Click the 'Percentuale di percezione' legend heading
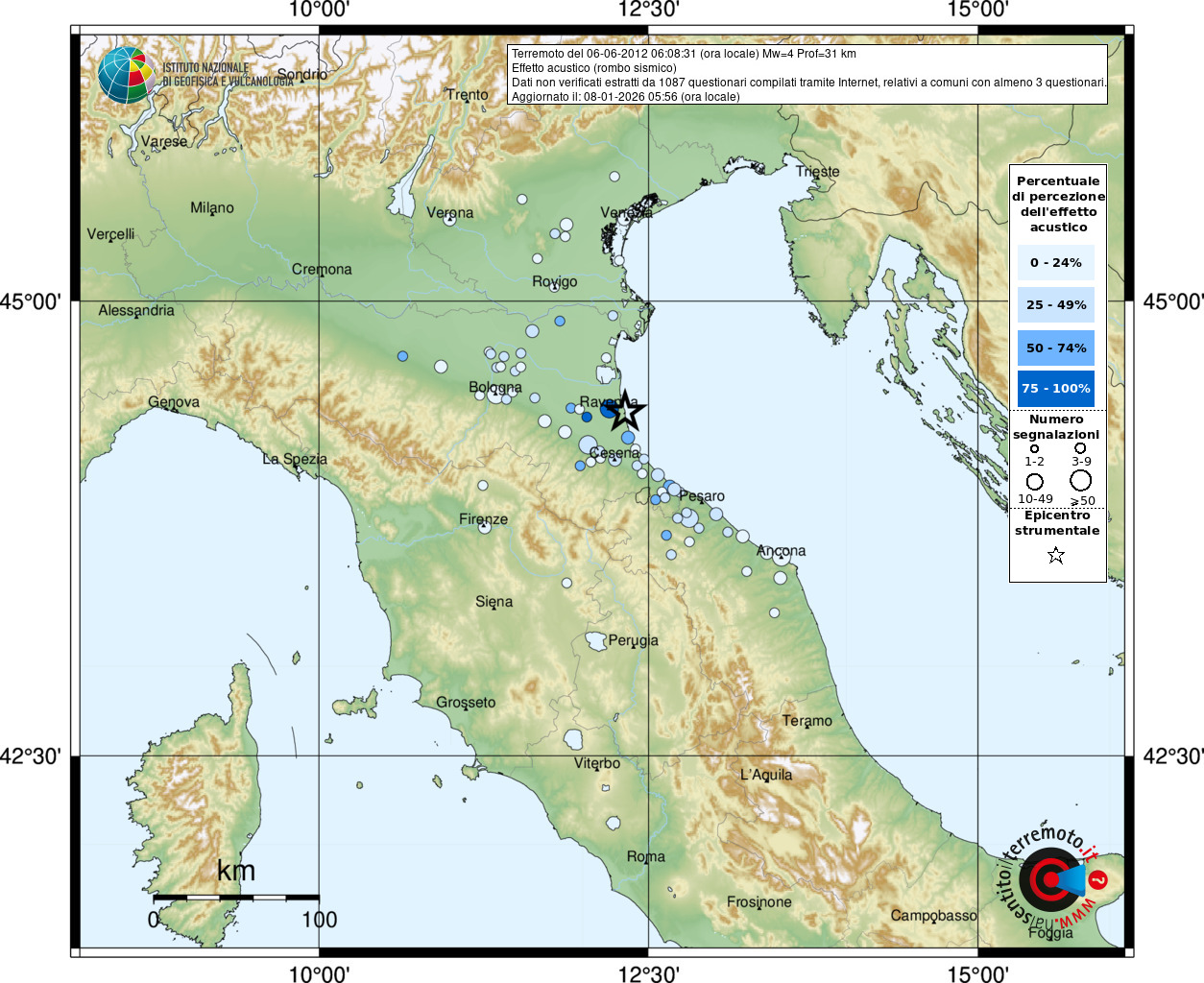 pyautogui.click(x=1058, y=204)
